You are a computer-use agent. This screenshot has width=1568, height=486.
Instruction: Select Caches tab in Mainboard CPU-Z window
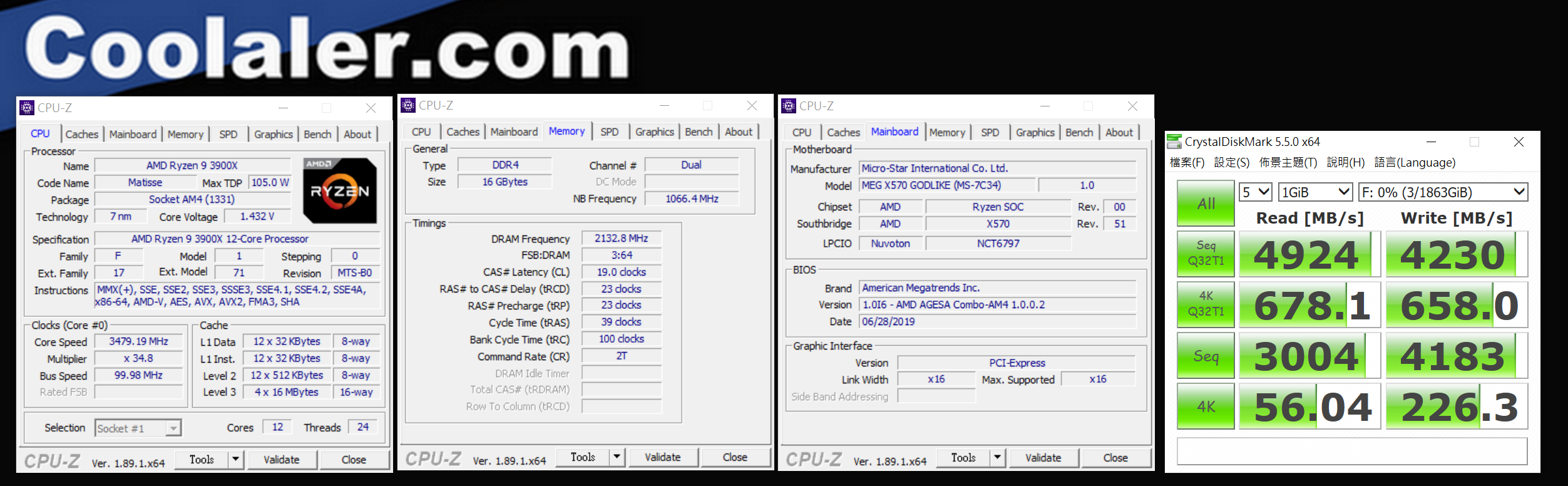(843, 132)
